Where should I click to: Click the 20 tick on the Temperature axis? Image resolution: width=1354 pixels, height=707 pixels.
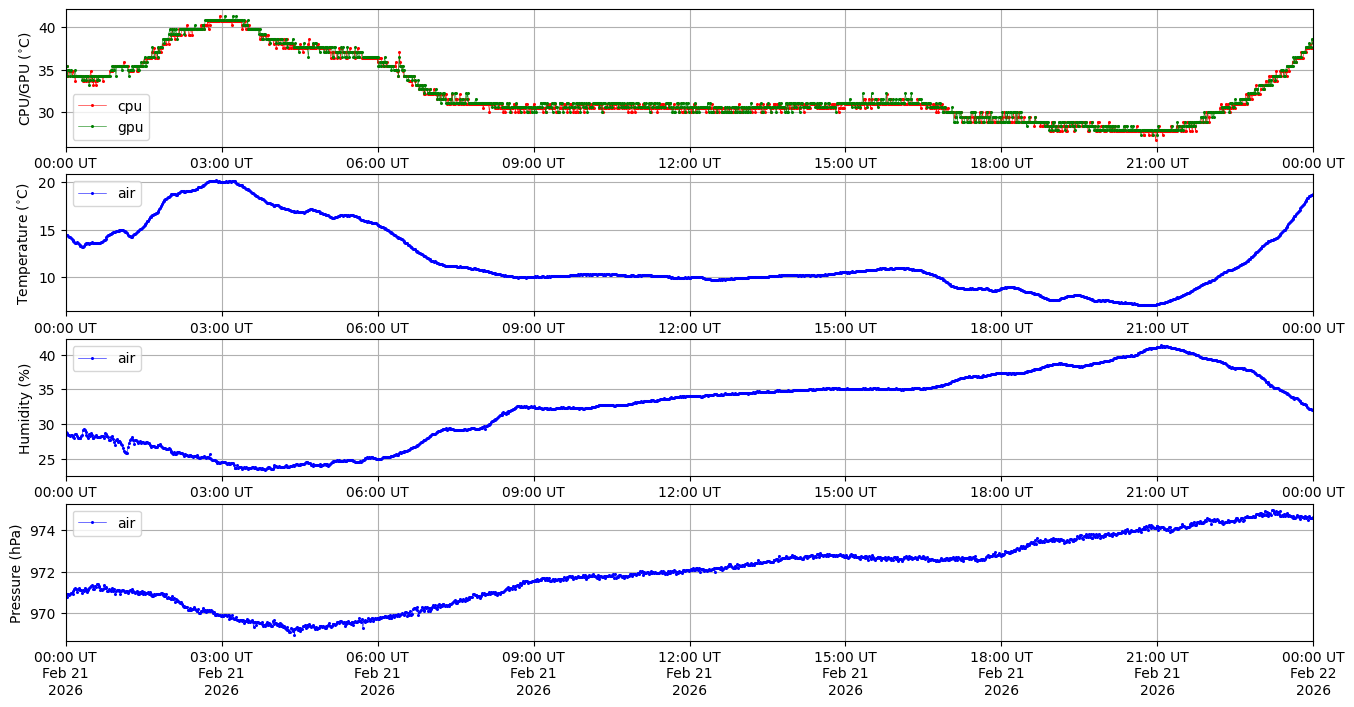[50, 183]
